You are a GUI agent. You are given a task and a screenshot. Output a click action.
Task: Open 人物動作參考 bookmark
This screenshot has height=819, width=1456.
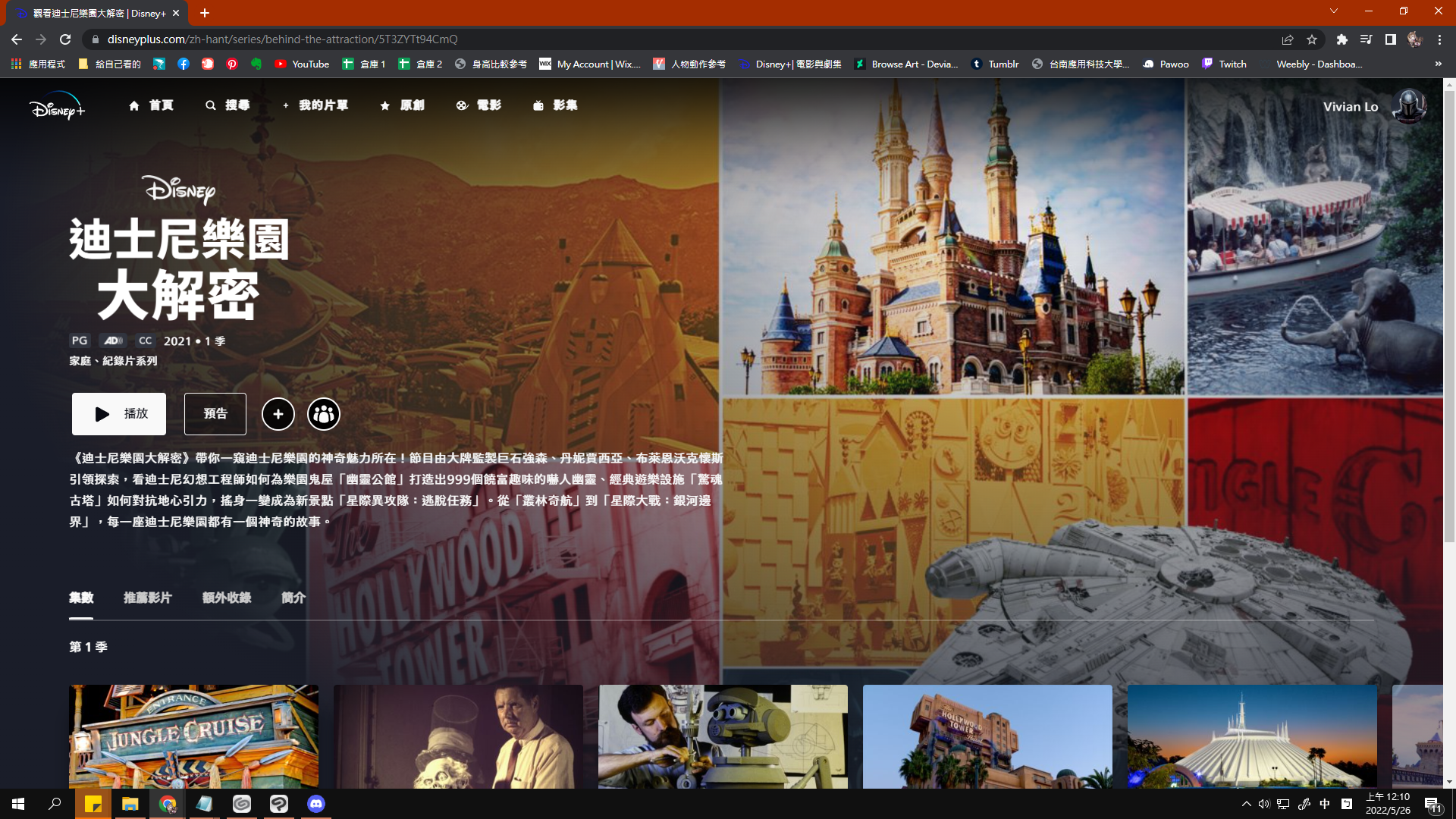coord(689,64)
